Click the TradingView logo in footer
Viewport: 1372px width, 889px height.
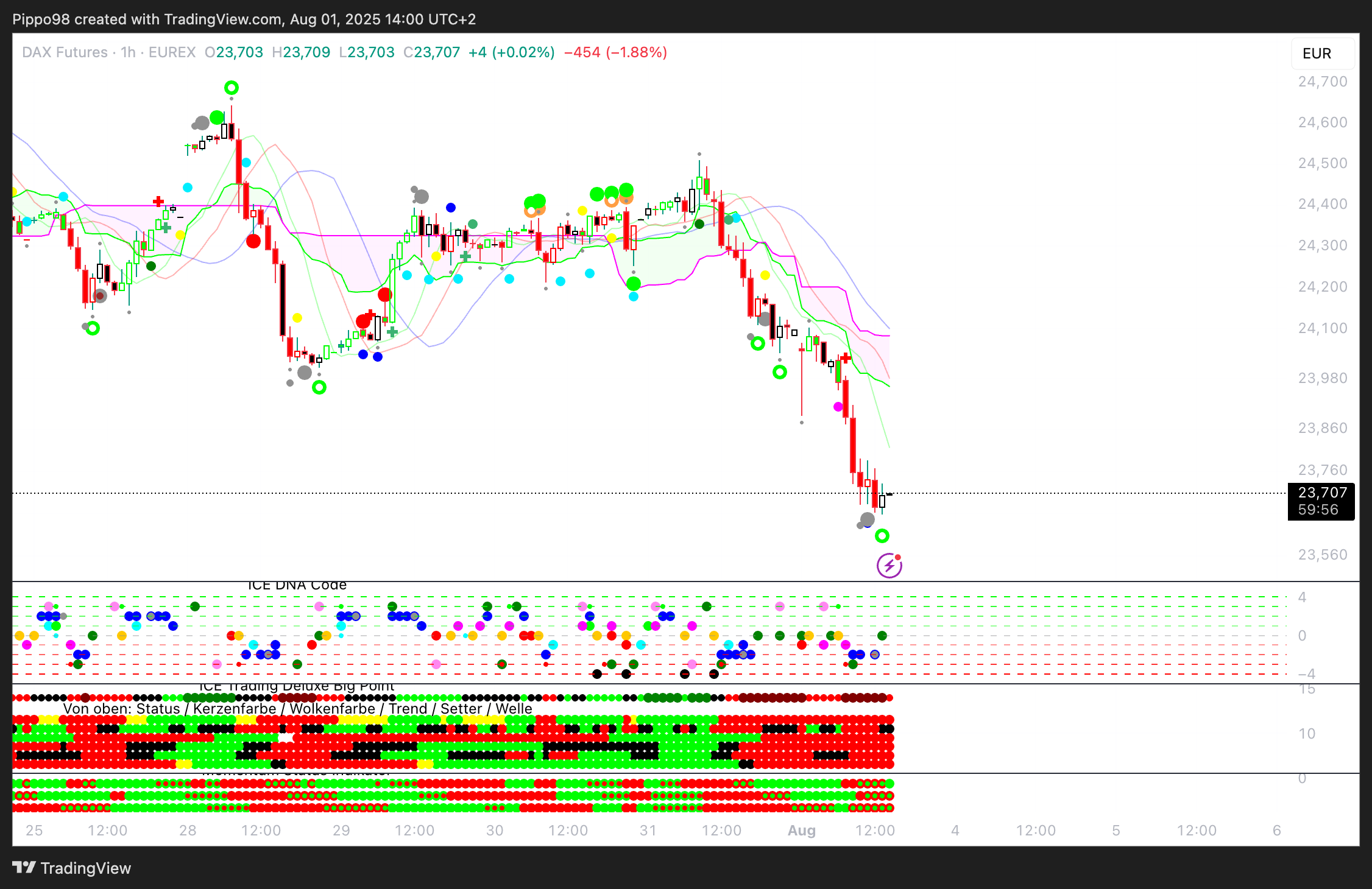72,868
